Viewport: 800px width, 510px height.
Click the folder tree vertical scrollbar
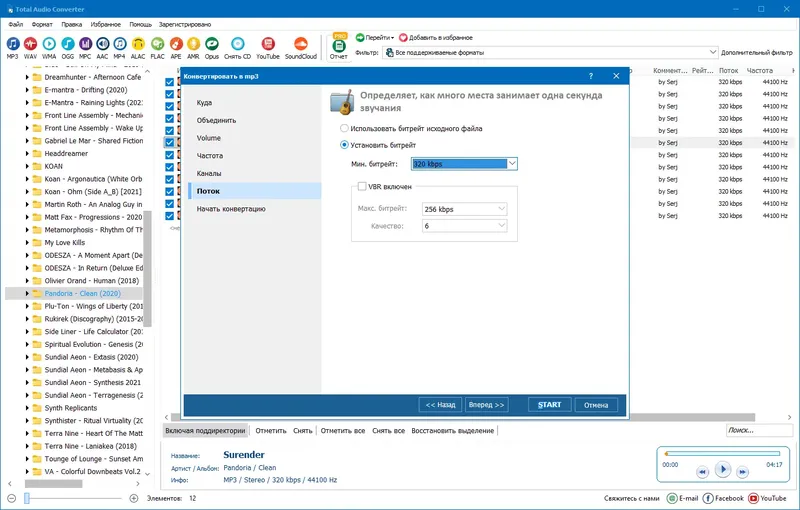tap(147, 270)
